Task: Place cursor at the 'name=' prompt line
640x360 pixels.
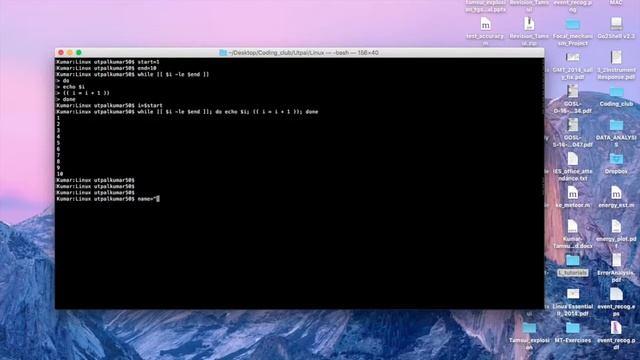Action: [108, 199]
